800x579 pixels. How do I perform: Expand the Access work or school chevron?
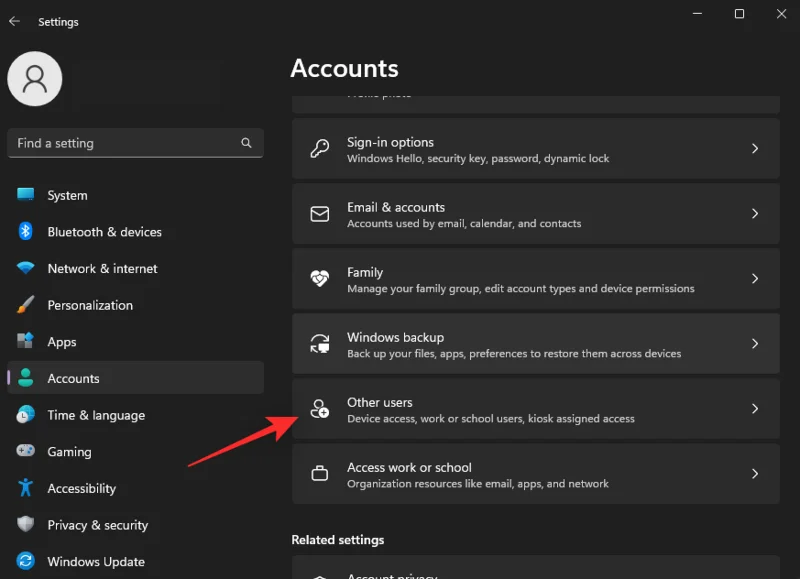(x=756, y=474)
